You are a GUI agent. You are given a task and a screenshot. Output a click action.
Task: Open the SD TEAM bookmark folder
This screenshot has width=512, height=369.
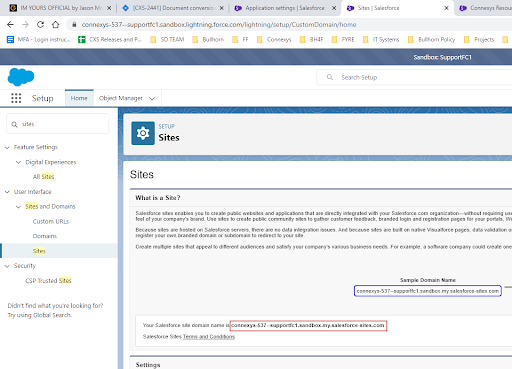(167, 39)
